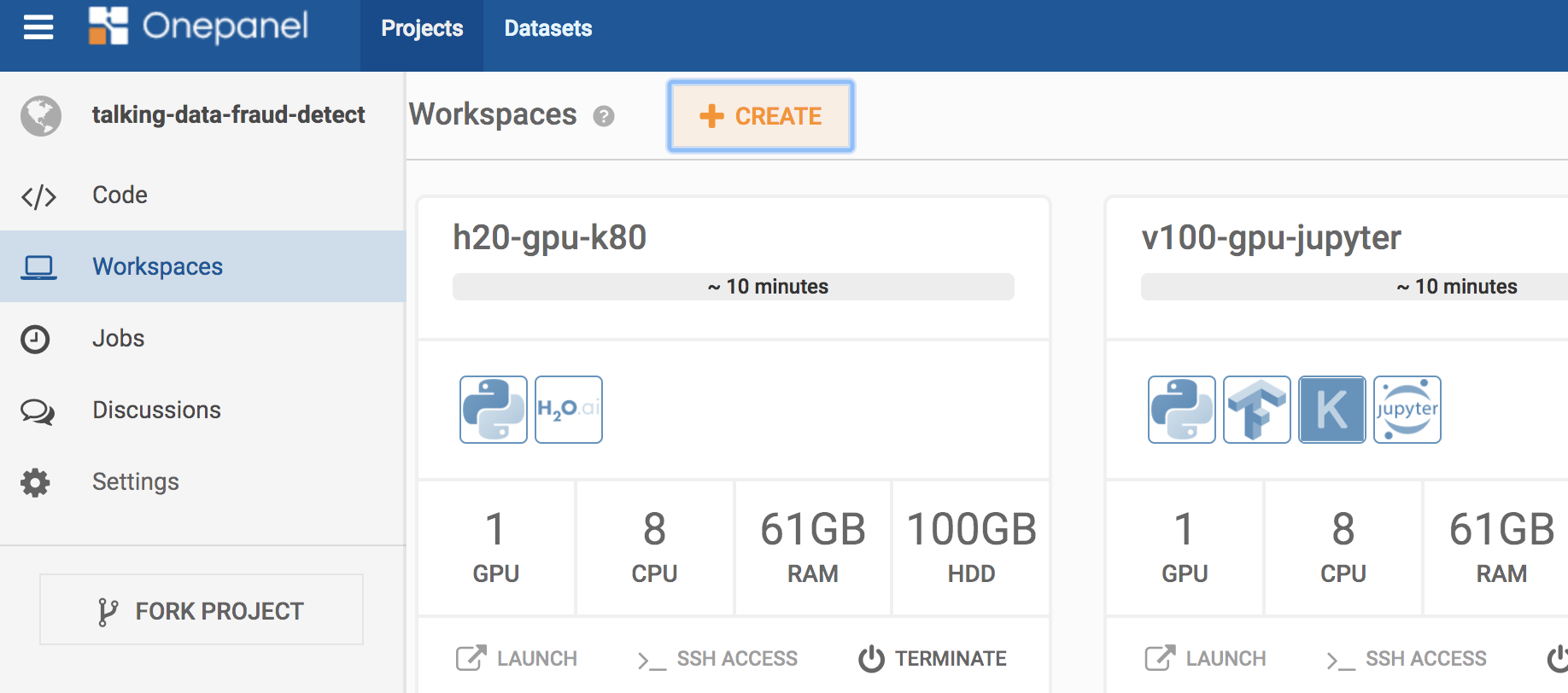The width and height of the screenshot is (1568, 693).
Task: Open Code in the sidebar
Action: (x=120, y=195)
